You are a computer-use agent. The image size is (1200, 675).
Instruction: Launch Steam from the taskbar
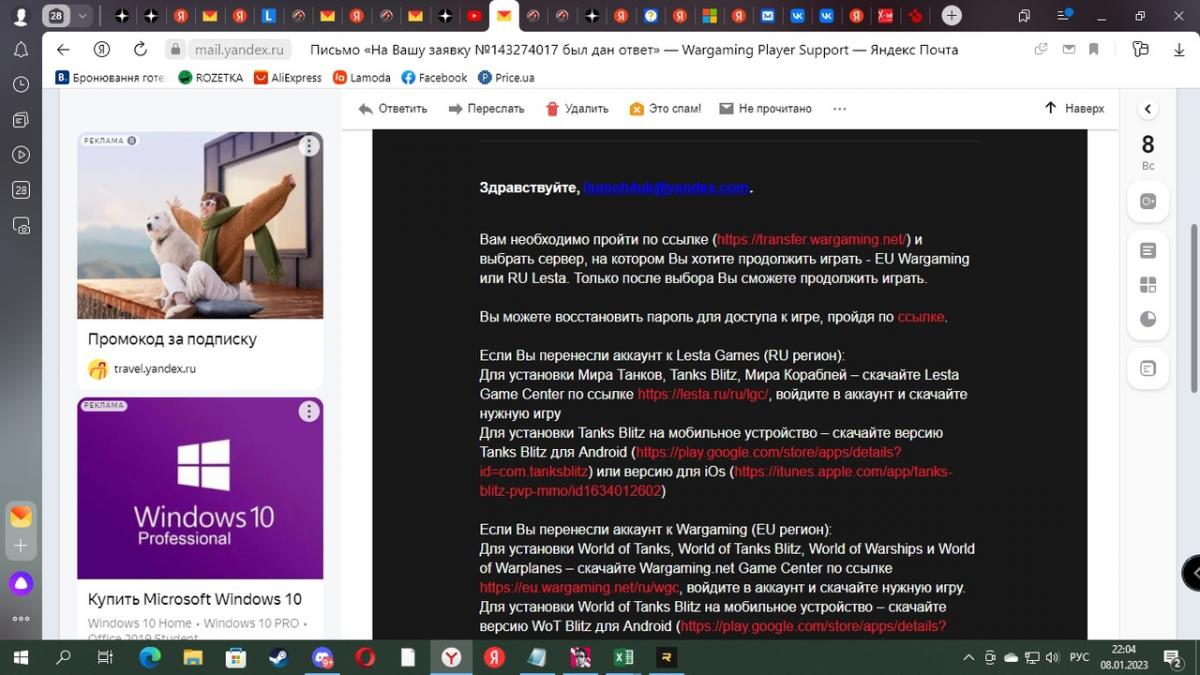point(279,657)
